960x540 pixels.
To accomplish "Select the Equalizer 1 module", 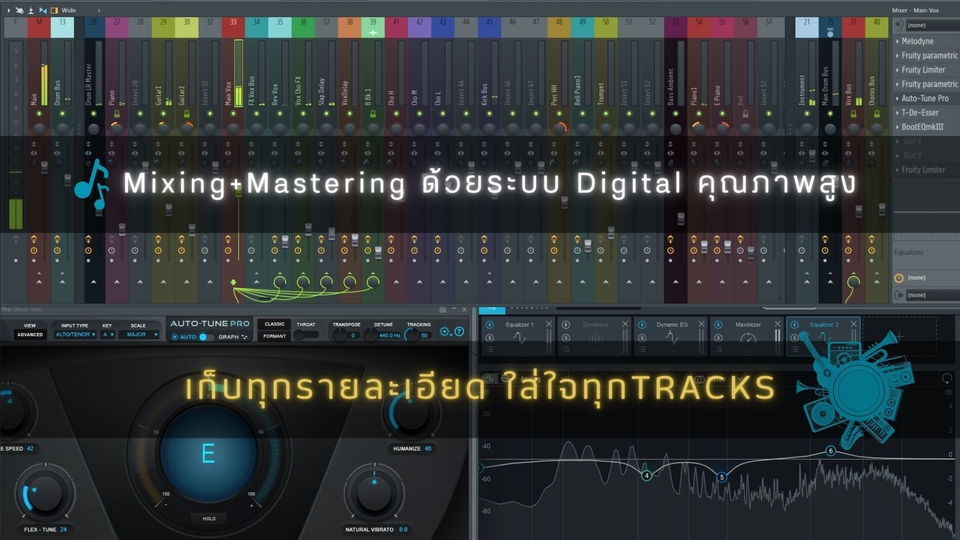I will click(x=519, y=336).
